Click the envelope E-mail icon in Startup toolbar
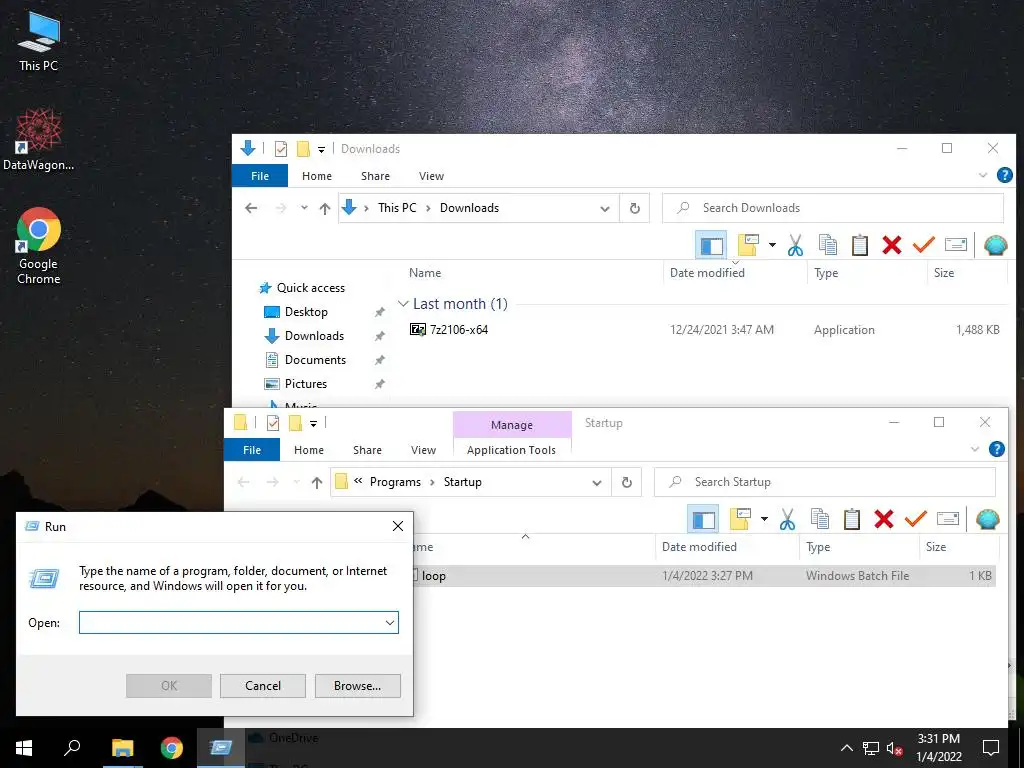 pos(948,520)
